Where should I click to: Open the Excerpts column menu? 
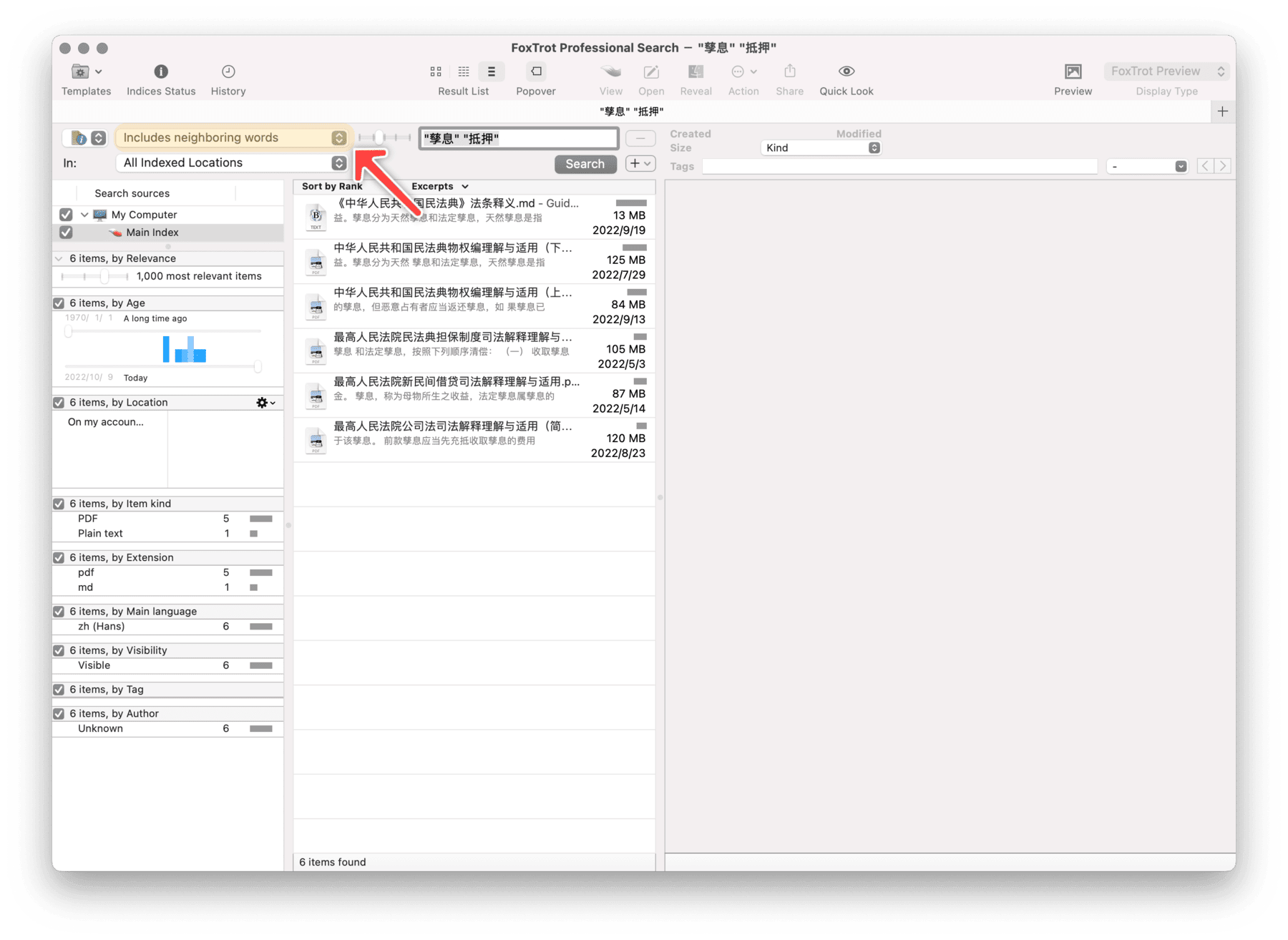(x=441, y=186)
